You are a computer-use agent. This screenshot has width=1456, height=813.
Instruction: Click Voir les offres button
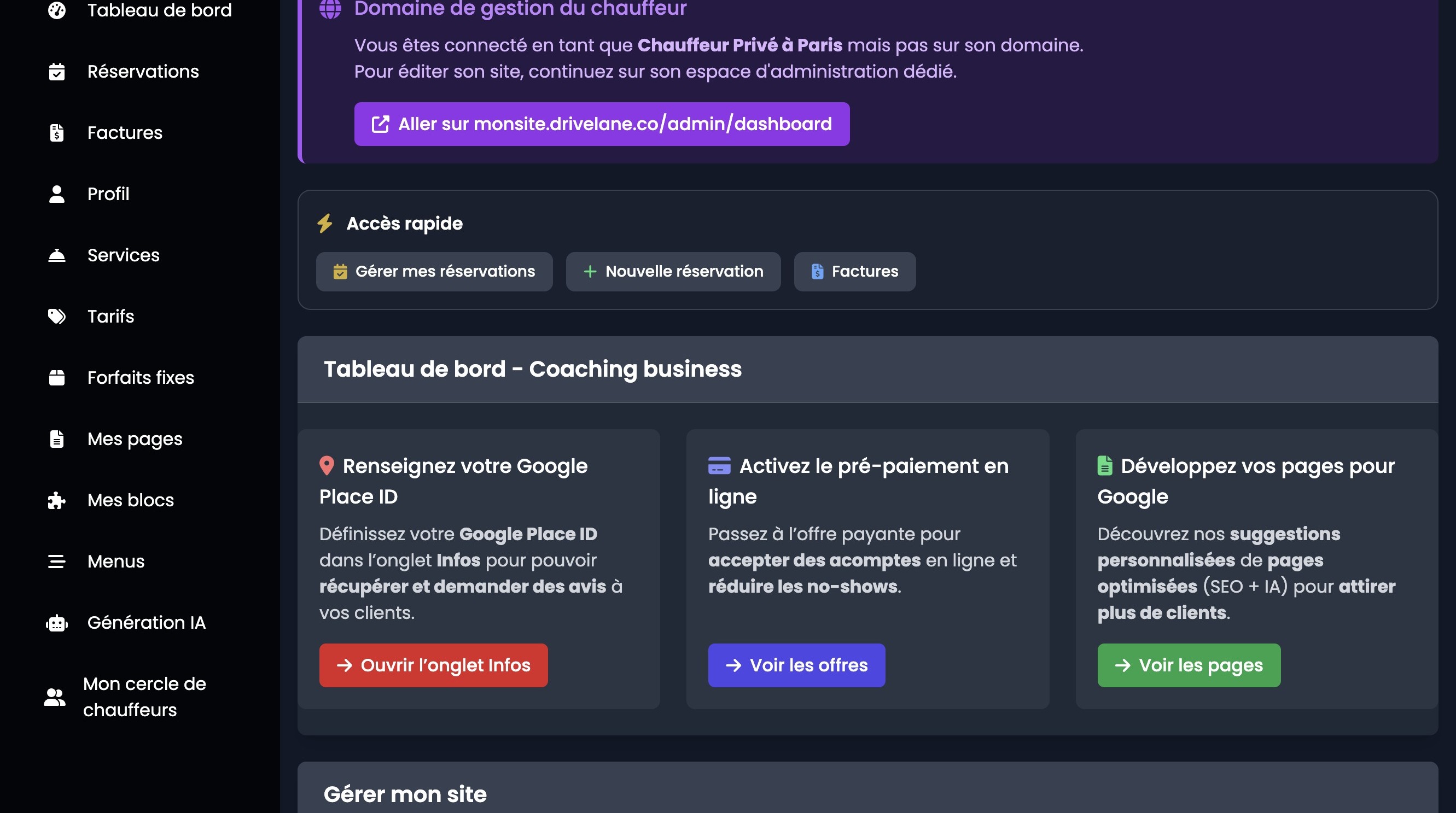tap(796, 665)
